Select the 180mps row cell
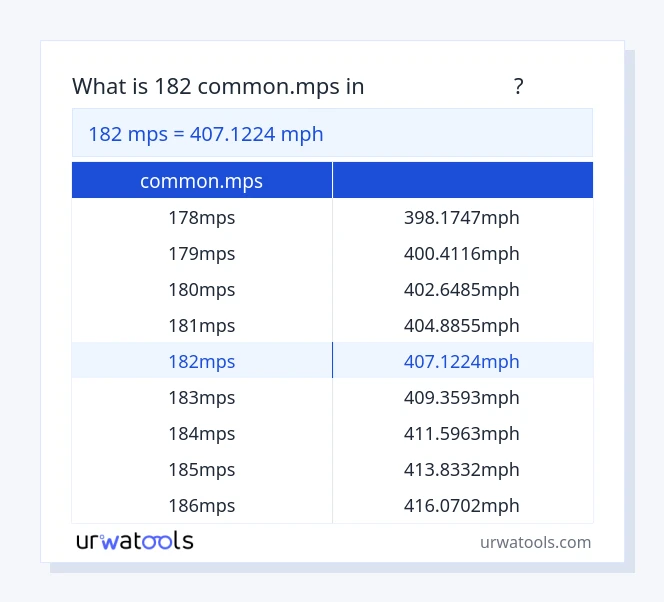This screenshot has height=602, width=664. pyautogui.click(x=201, y=290)
